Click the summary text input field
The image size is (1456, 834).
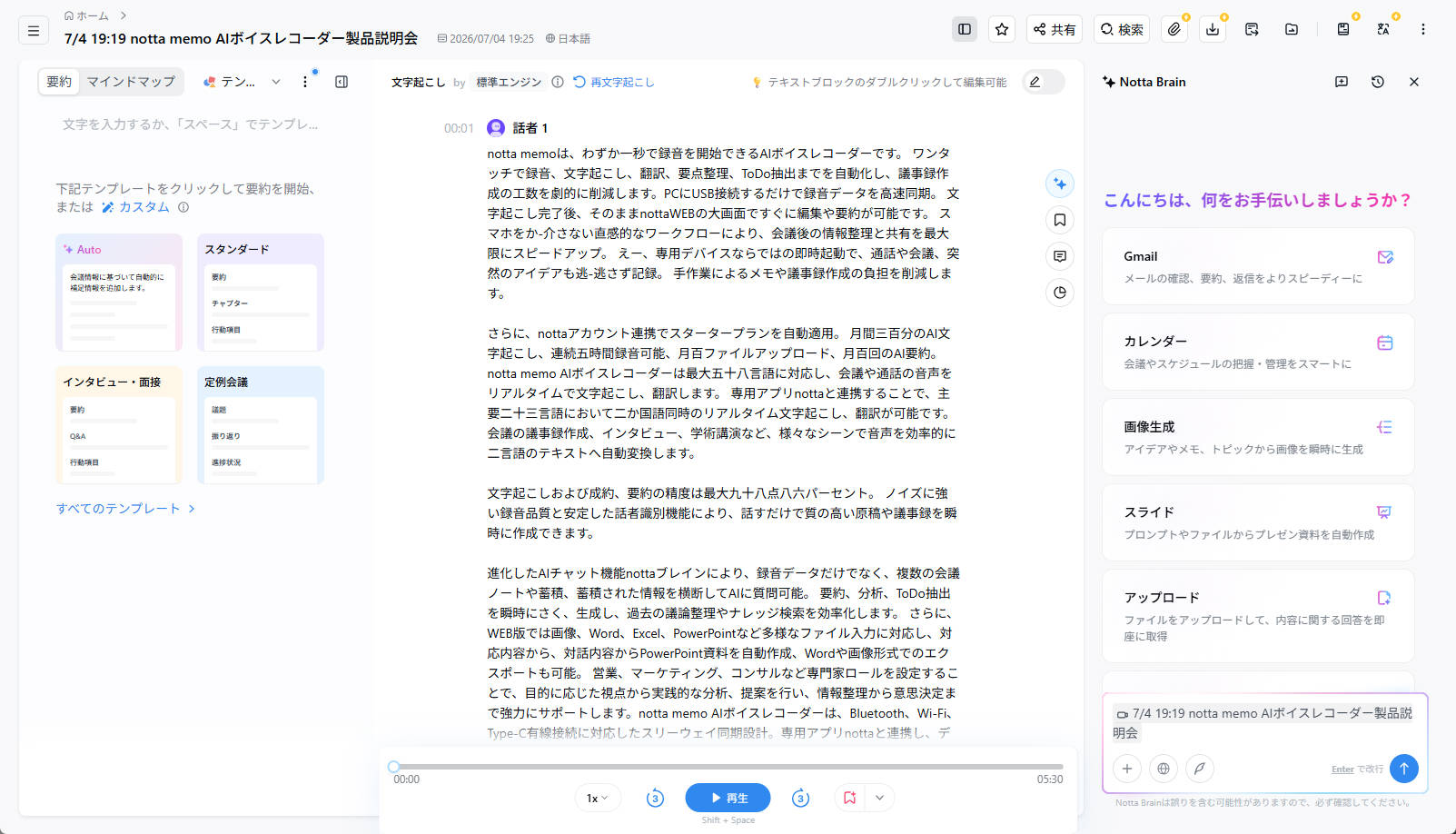click(x=191, y=124)
